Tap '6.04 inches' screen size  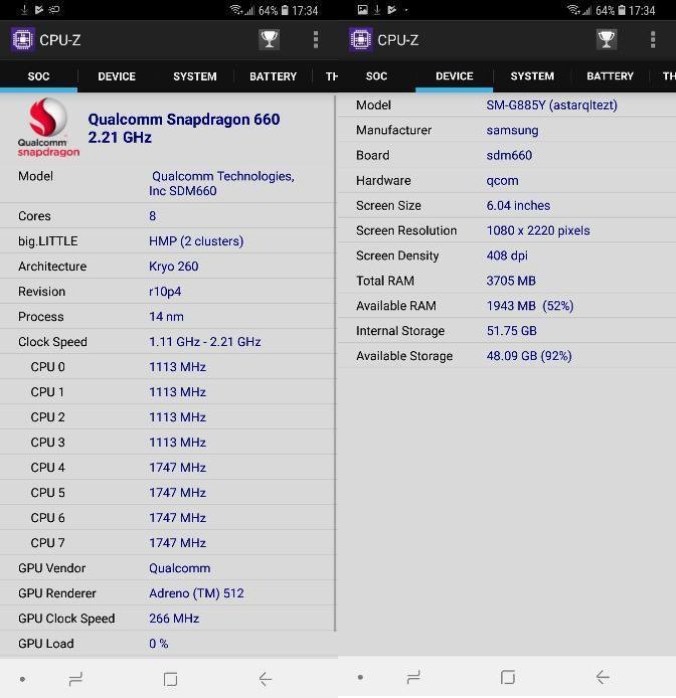click(x=518, y=206)
